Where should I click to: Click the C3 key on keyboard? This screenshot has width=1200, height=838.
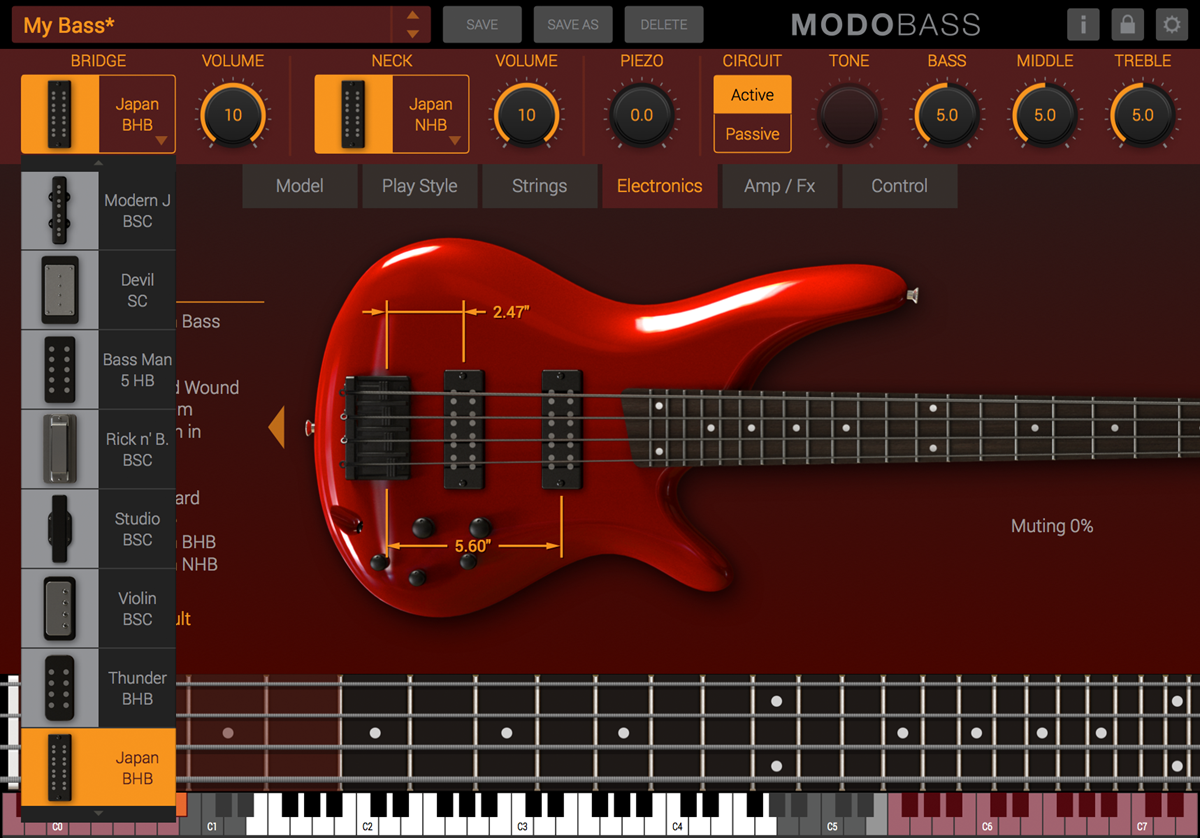tap(522, 827)
